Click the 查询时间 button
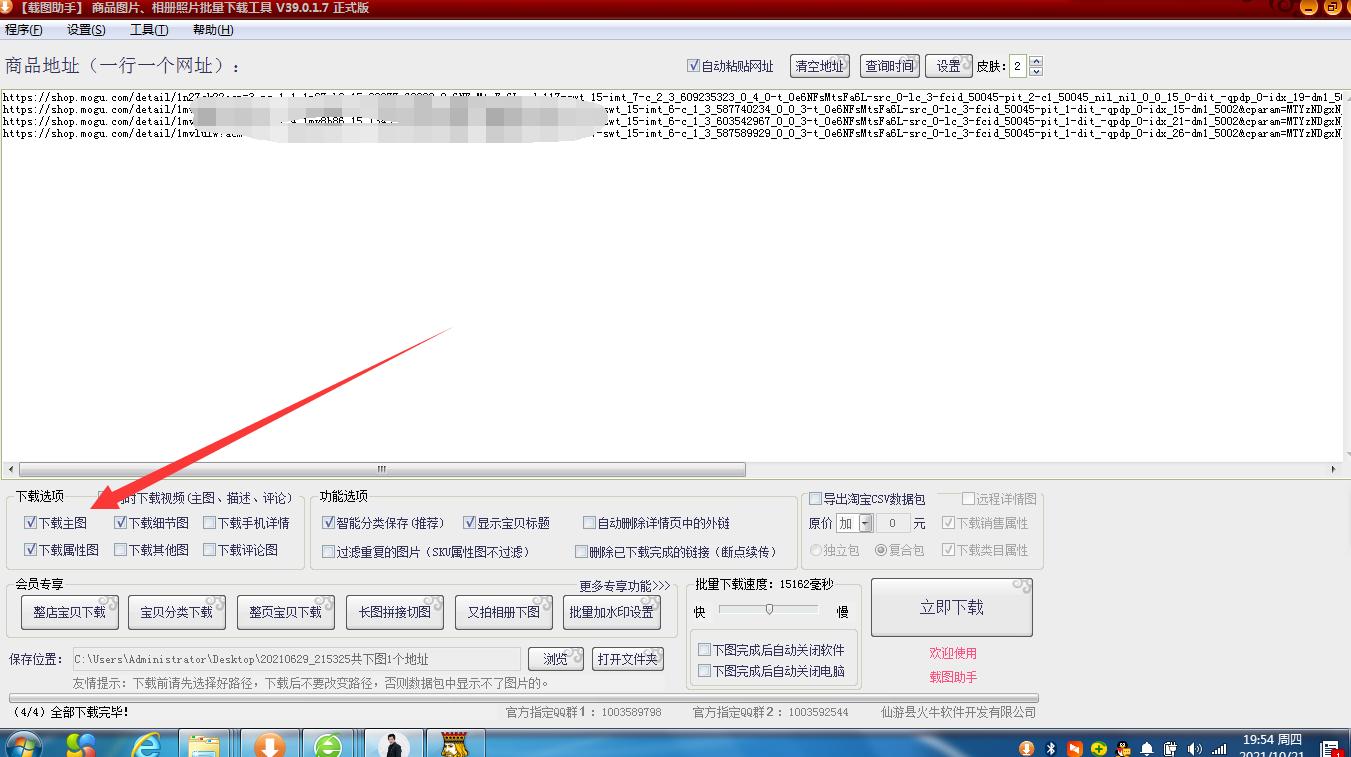The height and width of the screenshot is (757, 1351). pyautogui.click(x=889, y=66)
